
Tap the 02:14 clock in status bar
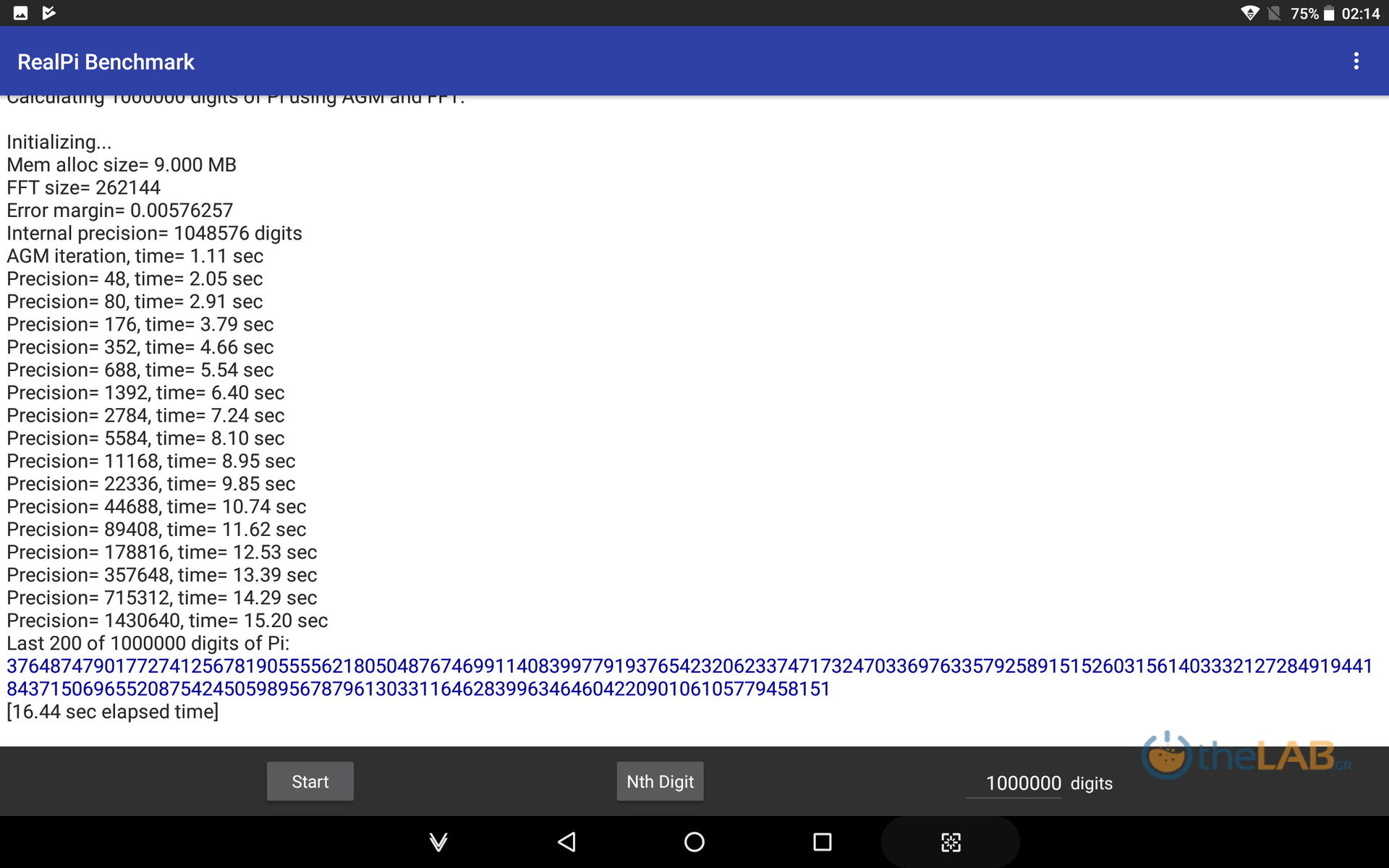pyautogui.click(x=1360, y=14)
